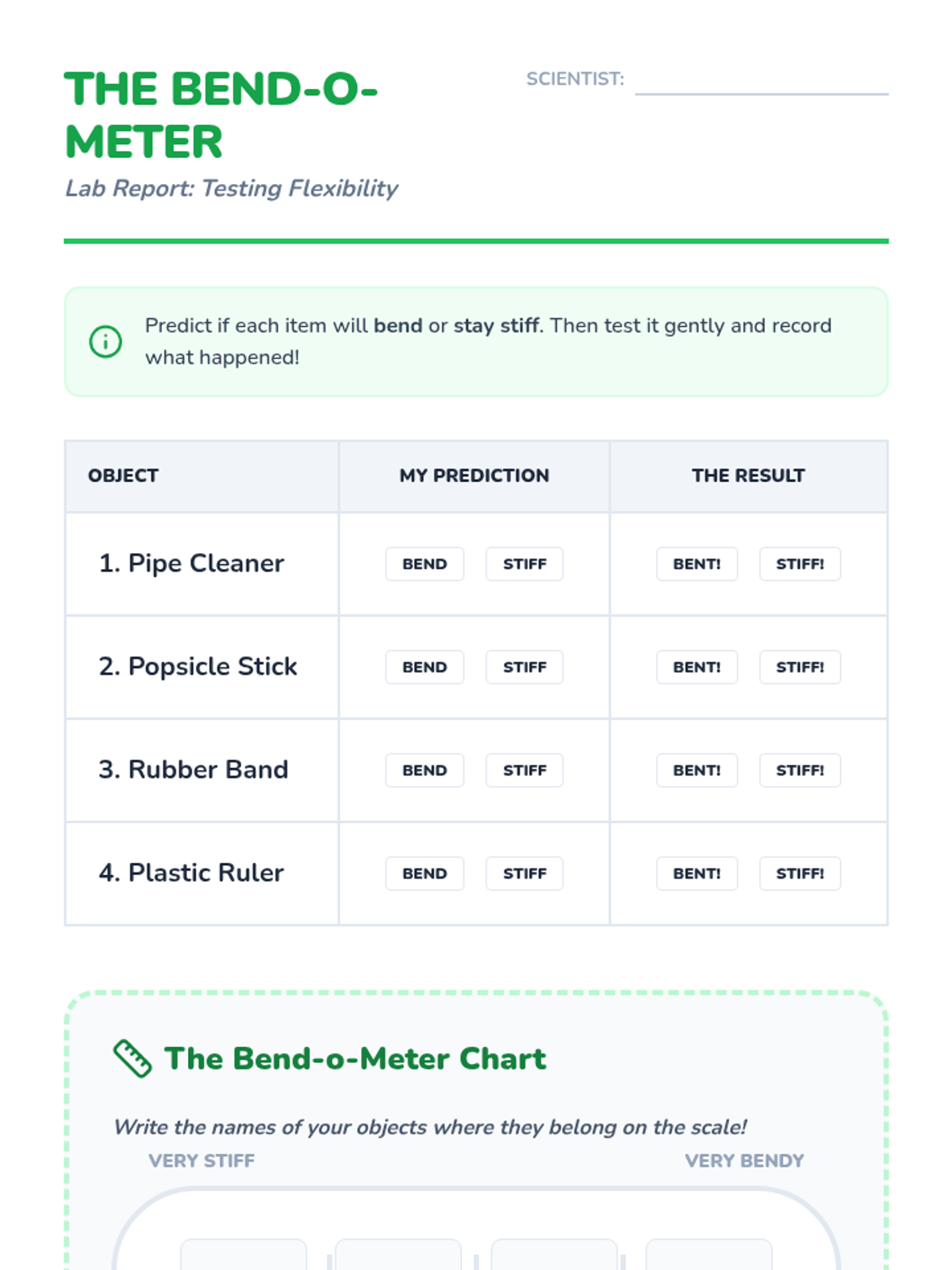Click the first box on Bend-o-Meter scale
This screenshot has height=1270, width=952.
click(x=244, y=1256)
